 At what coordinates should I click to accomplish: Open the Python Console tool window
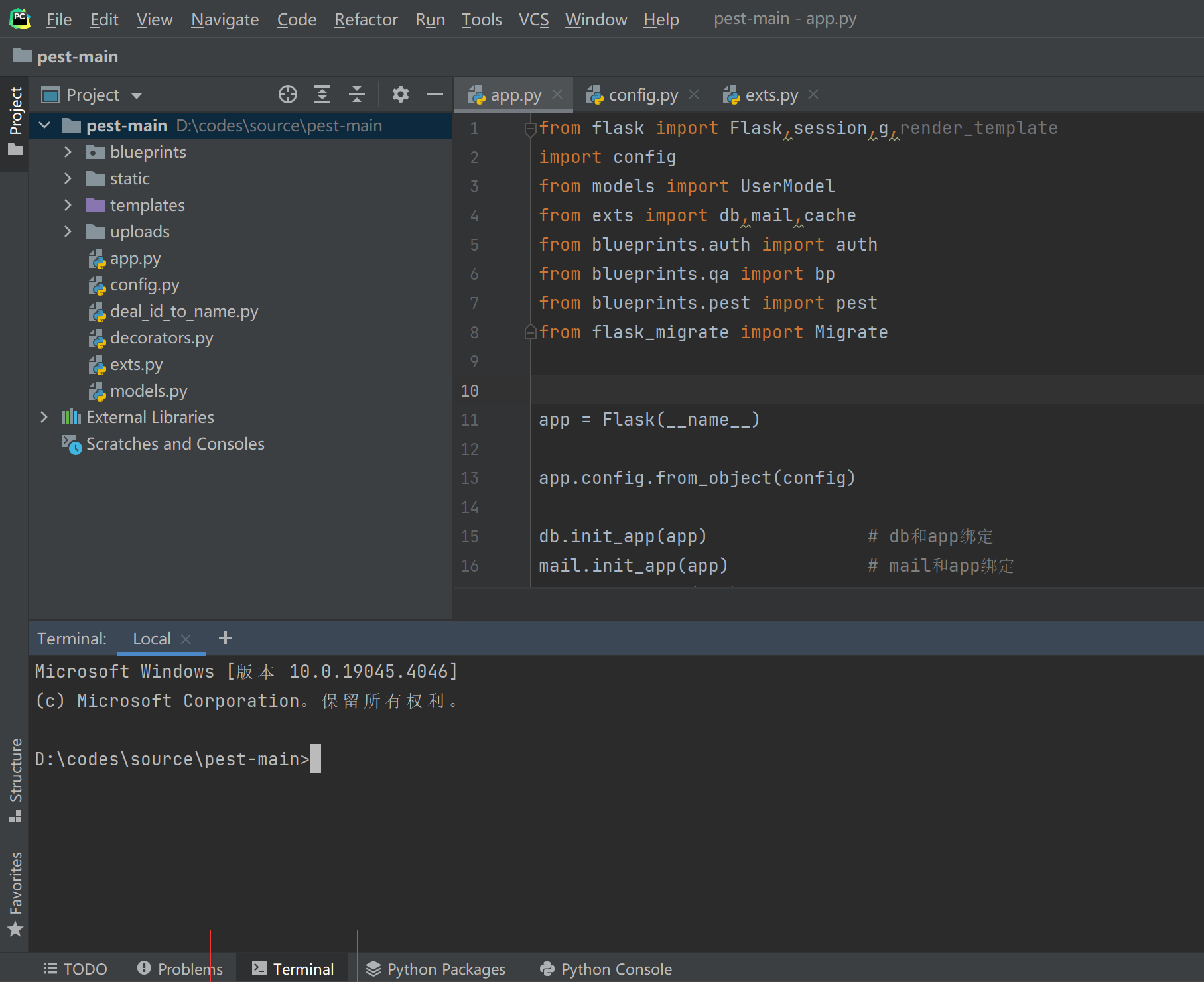click(x=606, y=969)
